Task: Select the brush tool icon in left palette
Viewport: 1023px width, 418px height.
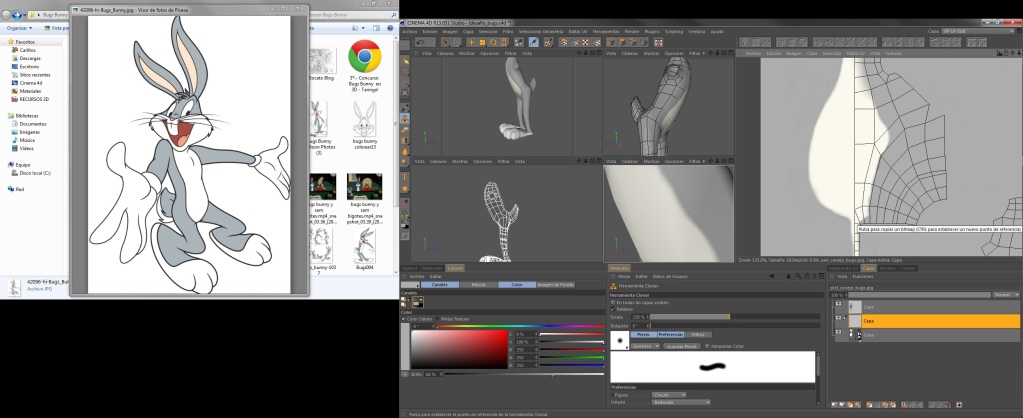Action: [x=405, y=107]
